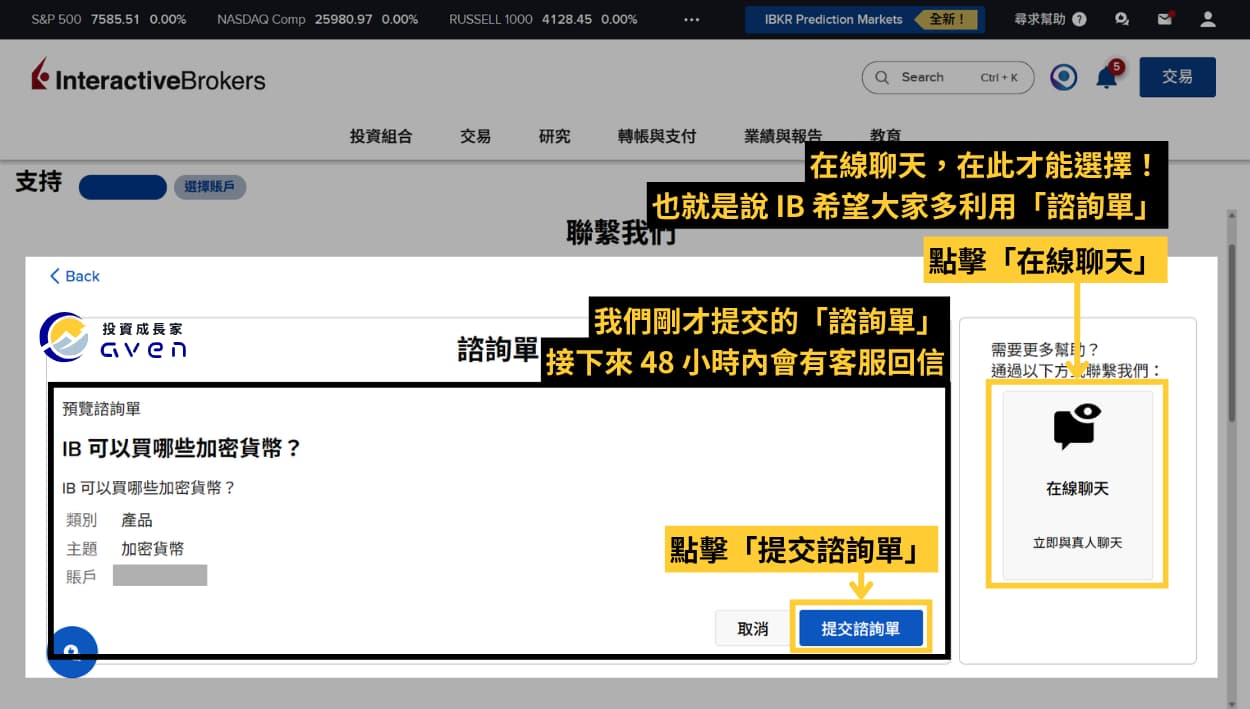The height and width of the screenshot is (709, 1250).
Task: Open the 投資組合 menu
Action: pos(380,136)
